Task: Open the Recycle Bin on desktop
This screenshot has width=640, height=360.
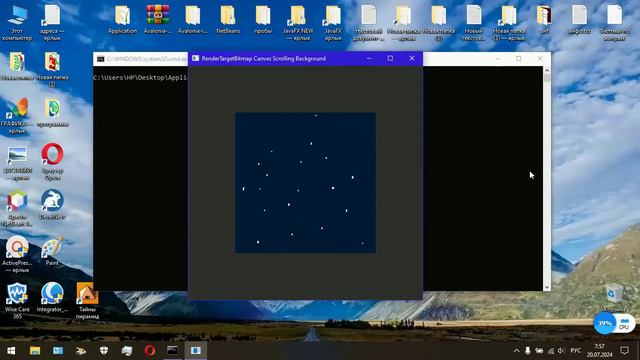Action: (x=614, y=298)
